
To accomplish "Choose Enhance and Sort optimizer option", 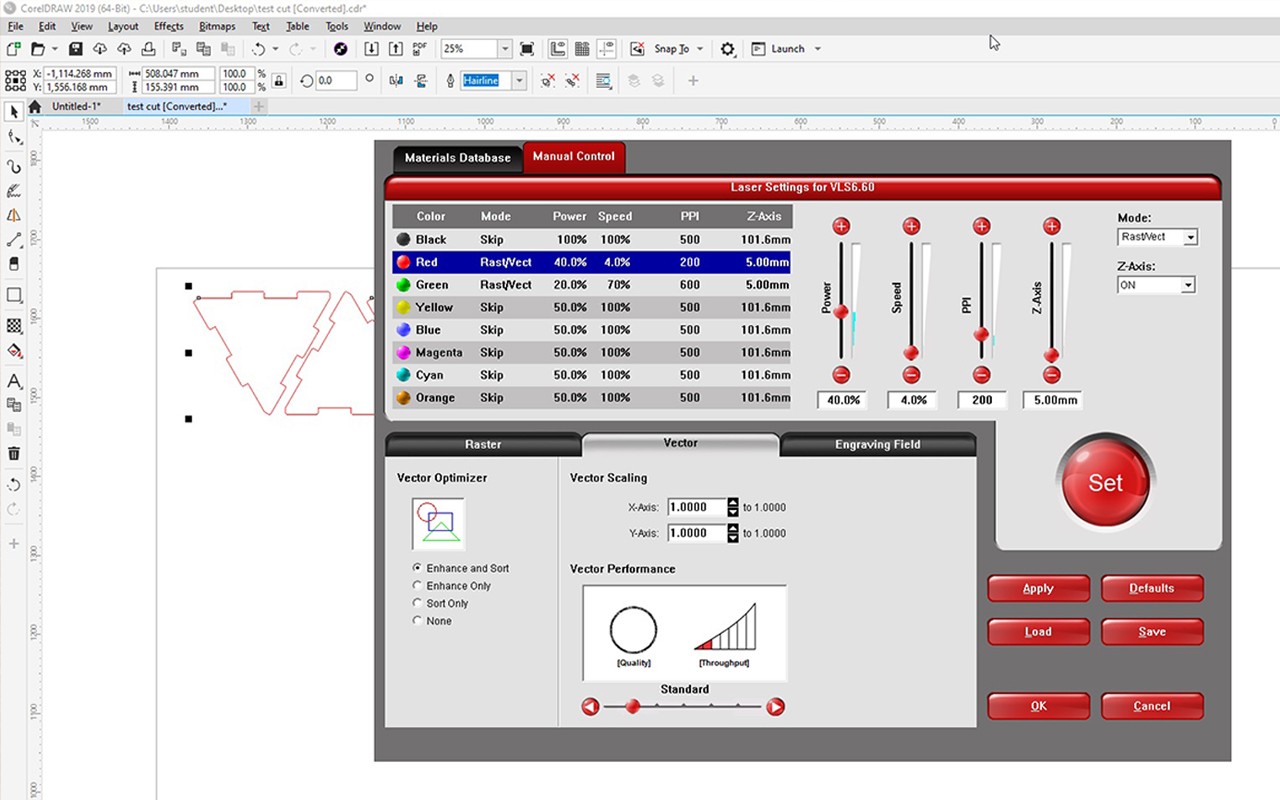I will click(x=461, y=568).
